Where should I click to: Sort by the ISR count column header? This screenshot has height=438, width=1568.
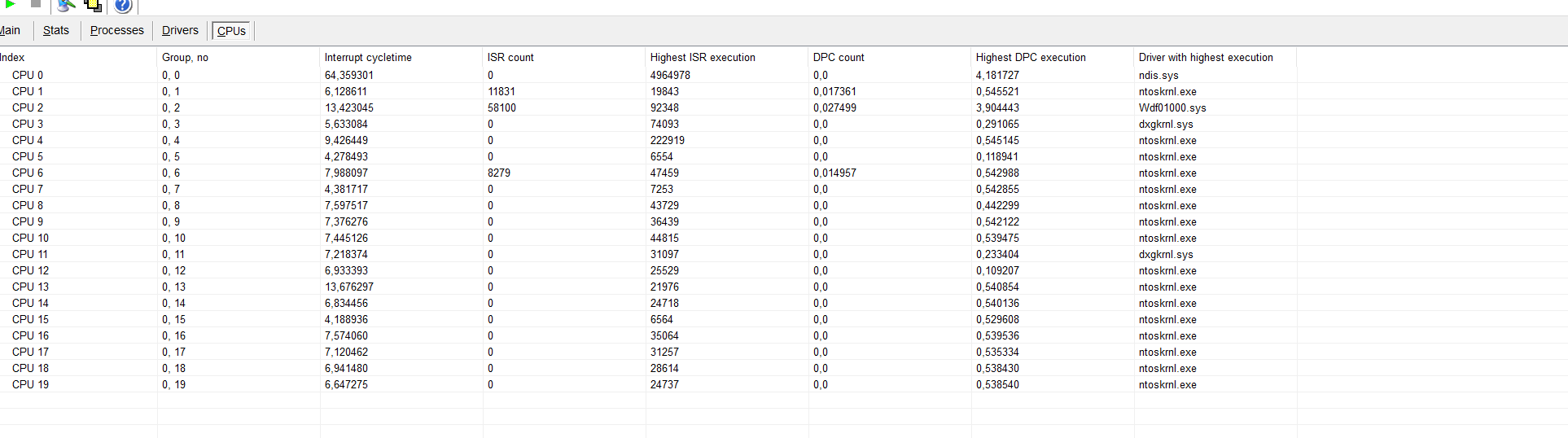(x=564, y=57)
